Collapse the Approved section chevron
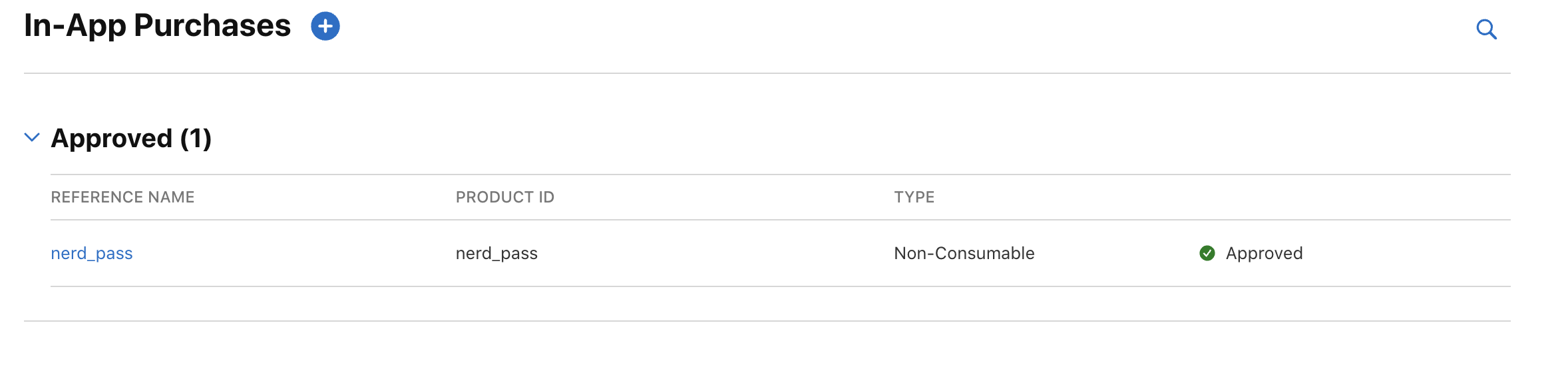This screenshot has height=377, width=1568. click(x=32, y=137)
